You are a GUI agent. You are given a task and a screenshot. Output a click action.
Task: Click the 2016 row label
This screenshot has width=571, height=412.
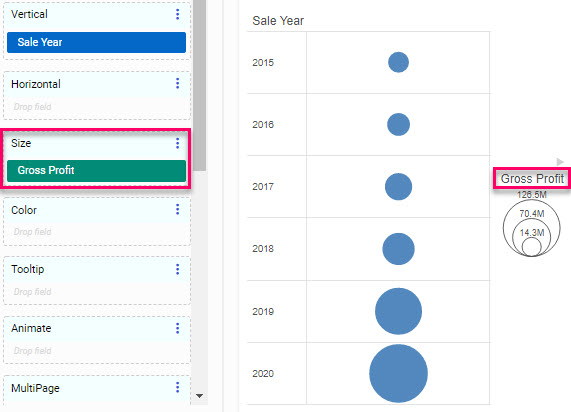263,125
